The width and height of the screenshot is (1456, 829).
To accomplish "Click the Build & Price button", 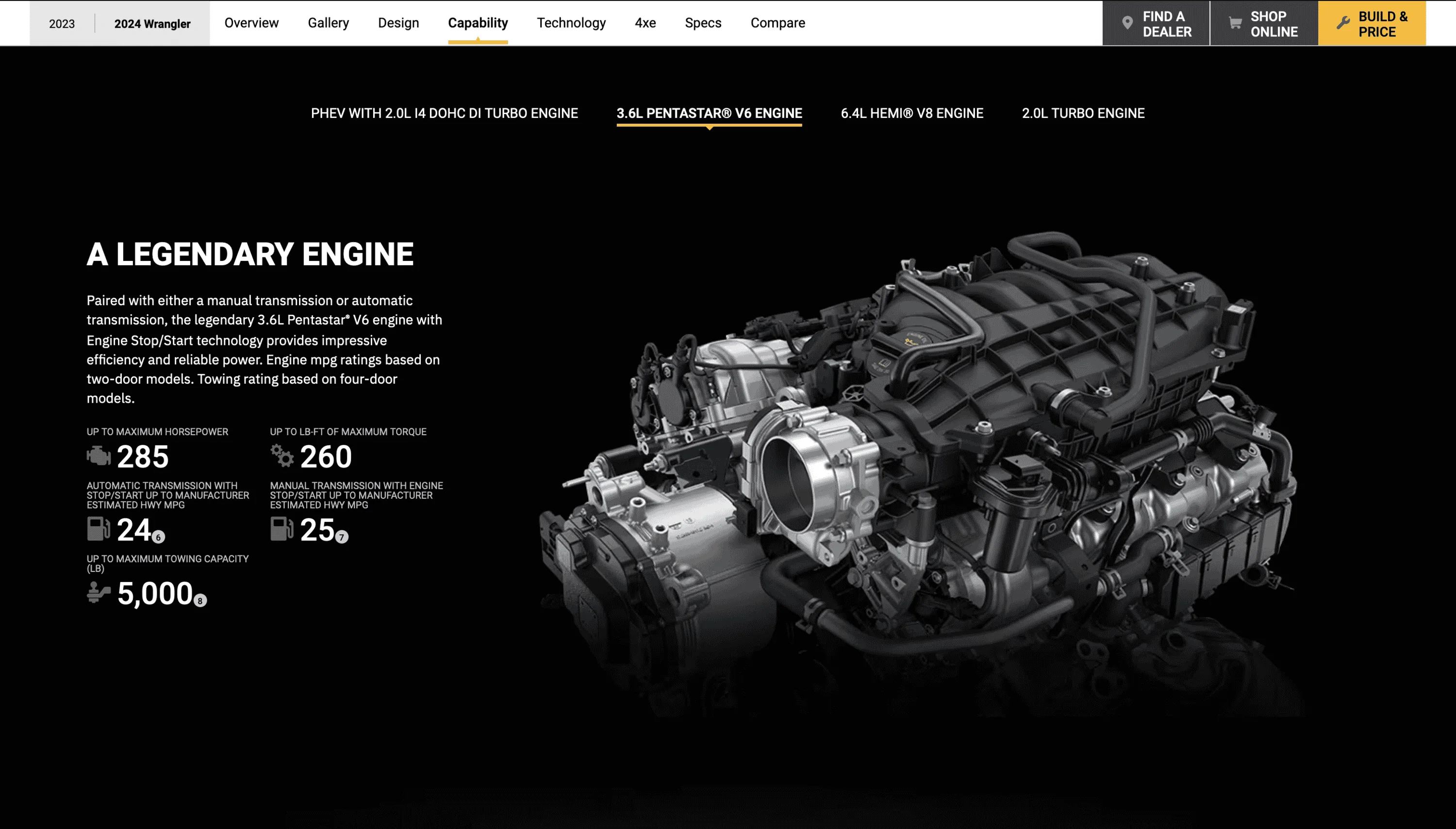I will pyautogui.click(x=1372, y=23).
